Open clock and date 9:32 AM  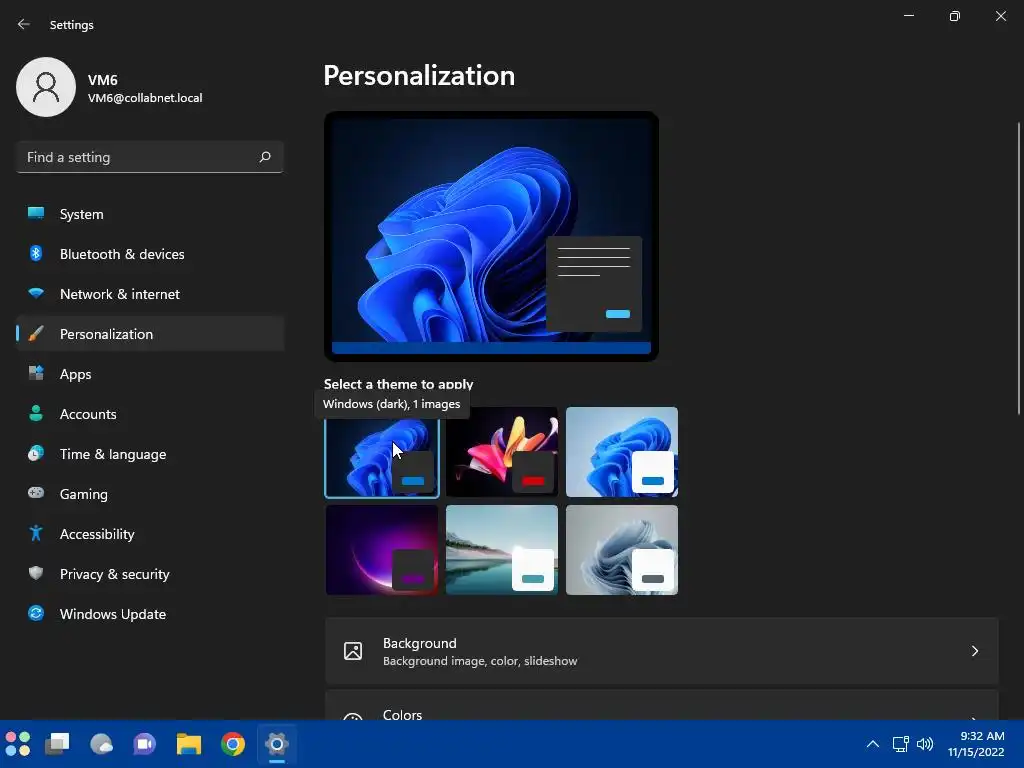pyautogui.click(x=976, y=744)
